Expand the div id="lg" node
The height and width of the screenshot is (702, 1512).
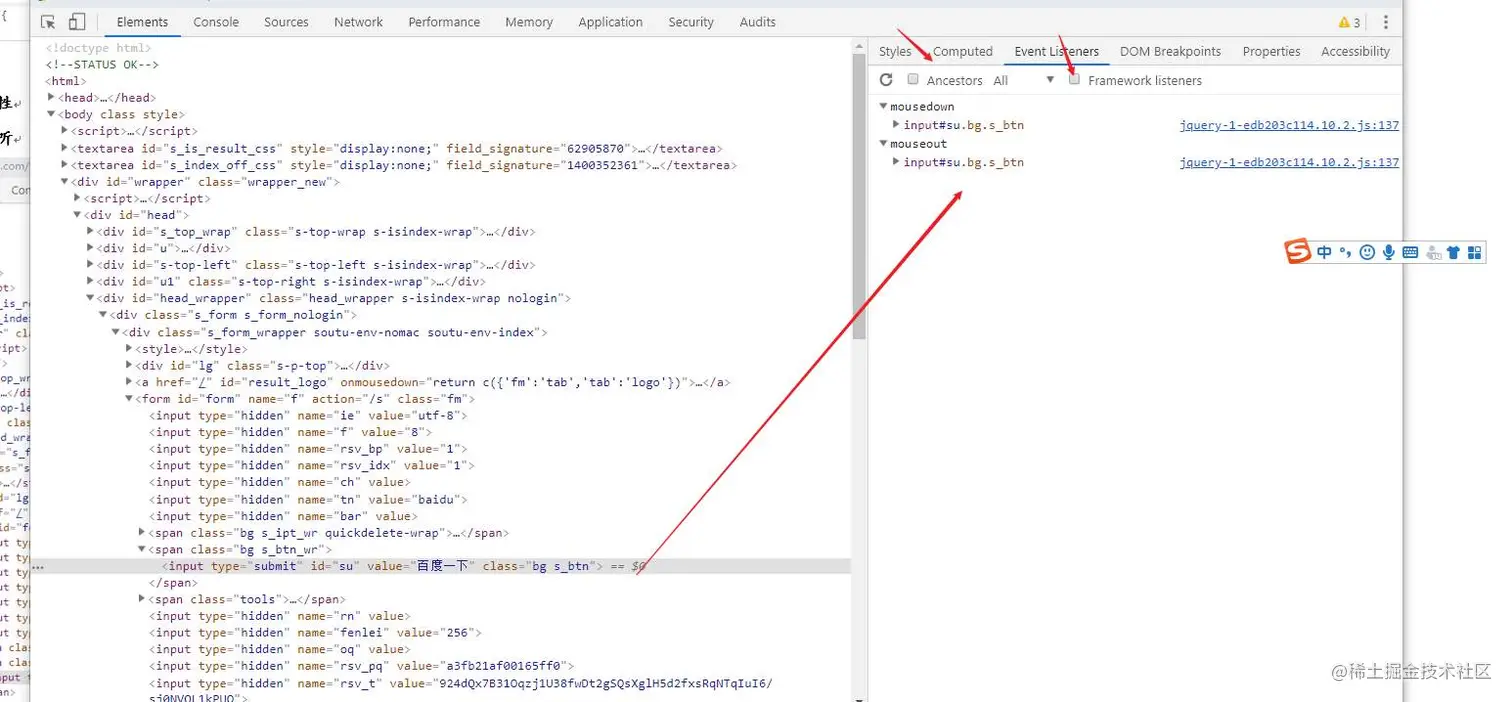pyautogui.click(x=128, y=366)
